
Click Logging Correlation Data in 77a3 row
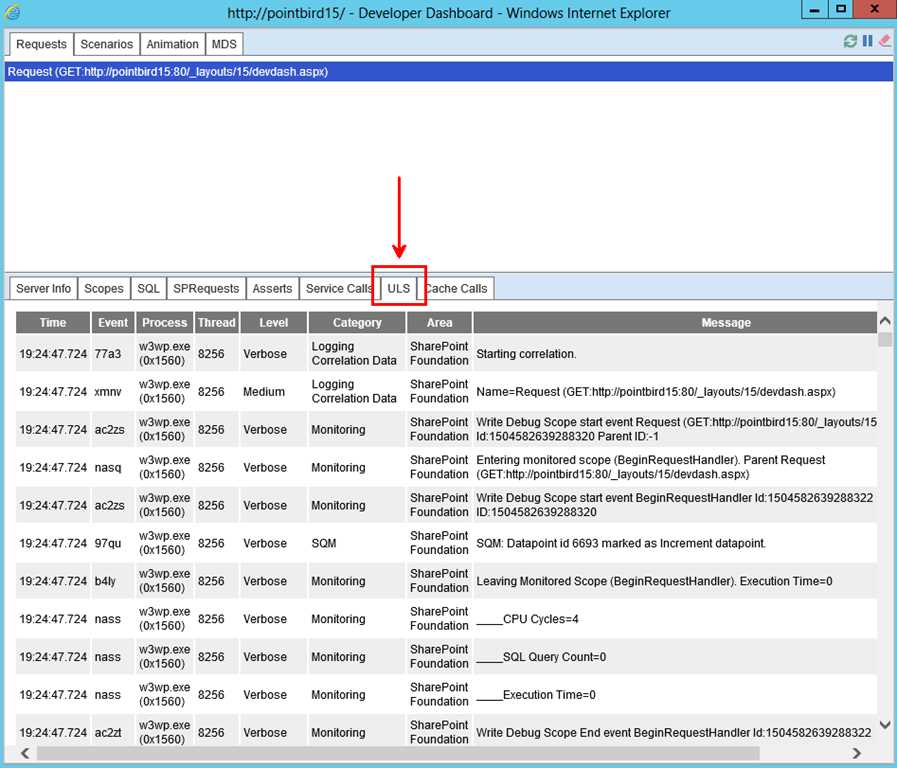point(354,353)
